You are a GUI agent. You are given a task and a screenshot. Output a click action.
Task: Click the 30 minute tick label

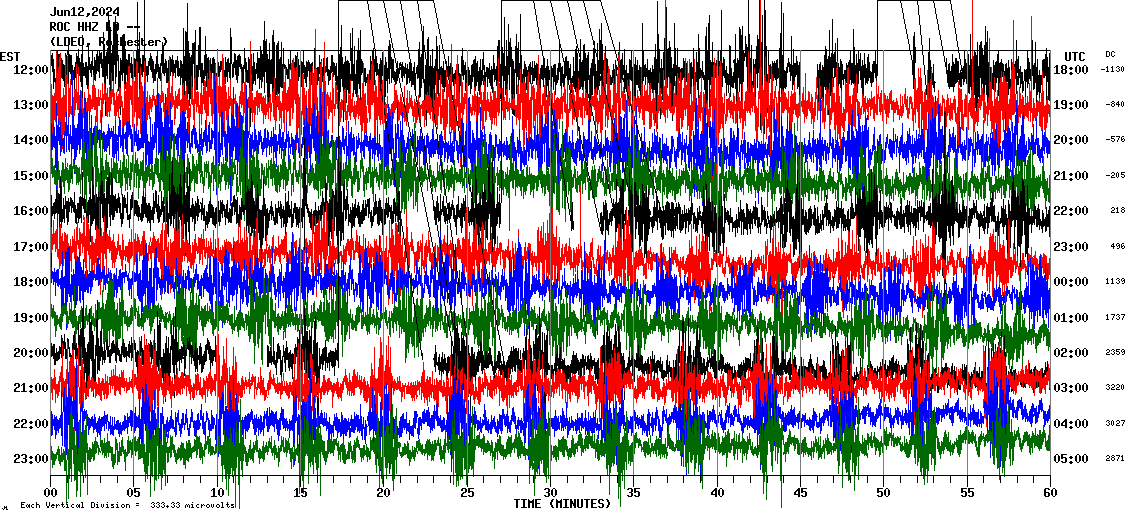coord(550,493)
